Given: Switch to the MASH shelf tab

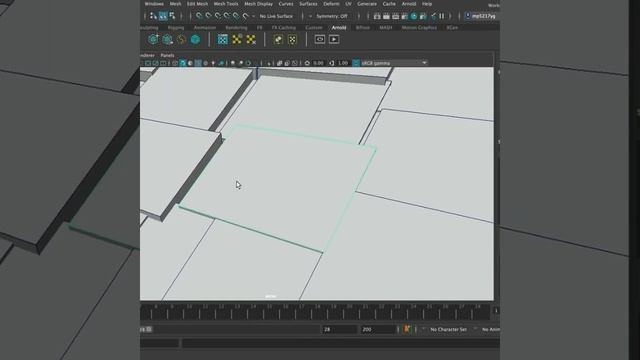Looking at the screenshot, I should 385,28.
